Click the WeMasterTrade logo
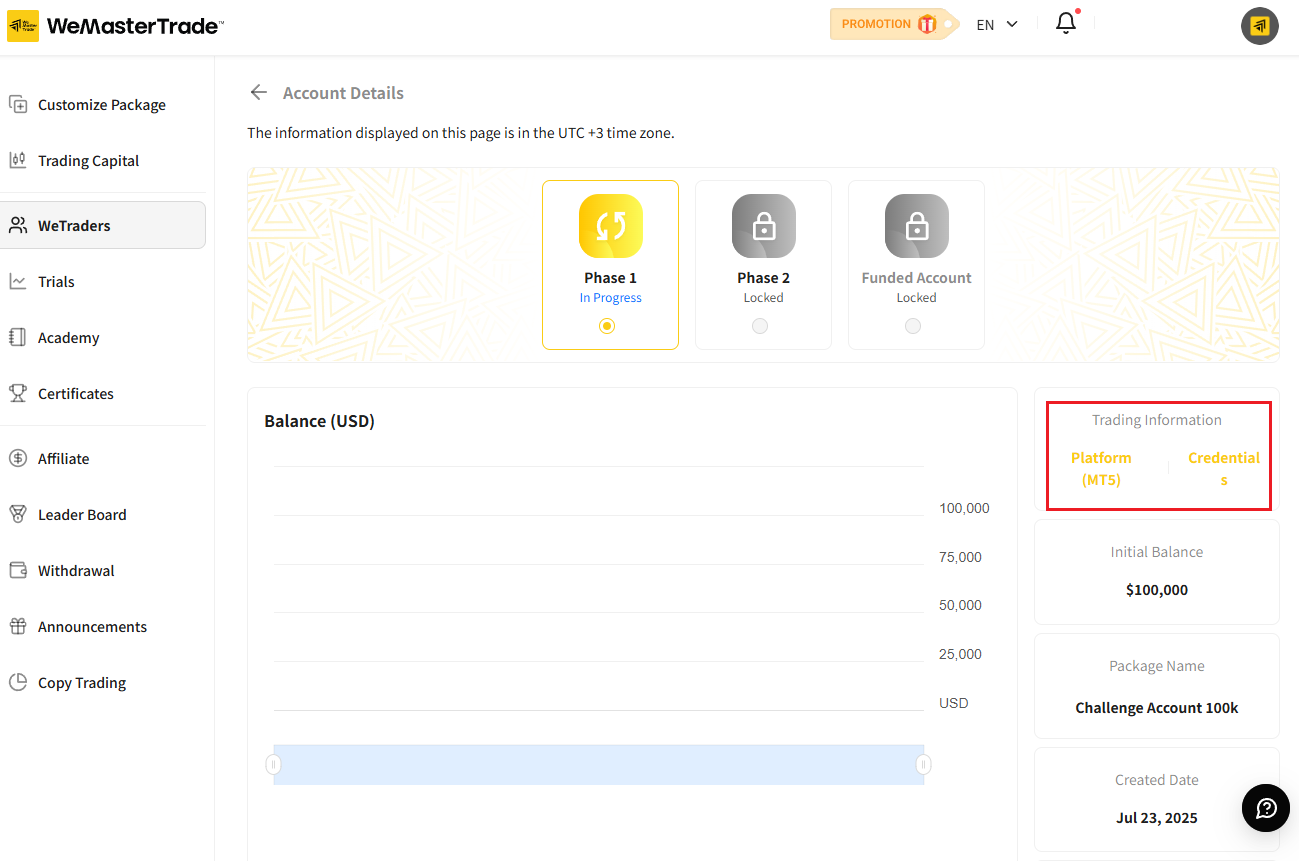This screenshot has height=861, width=1299. pyautogui.click(x=115, y=26)
